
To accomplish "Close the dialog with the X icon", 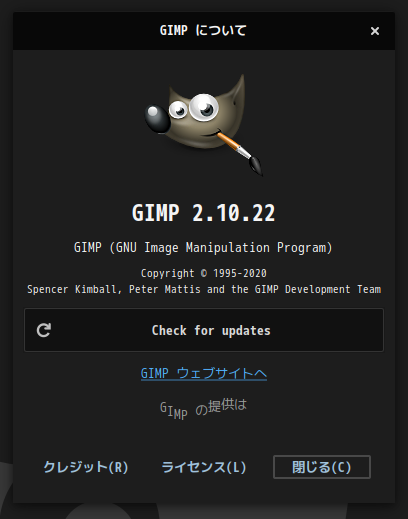I will [x=375, y=31].
